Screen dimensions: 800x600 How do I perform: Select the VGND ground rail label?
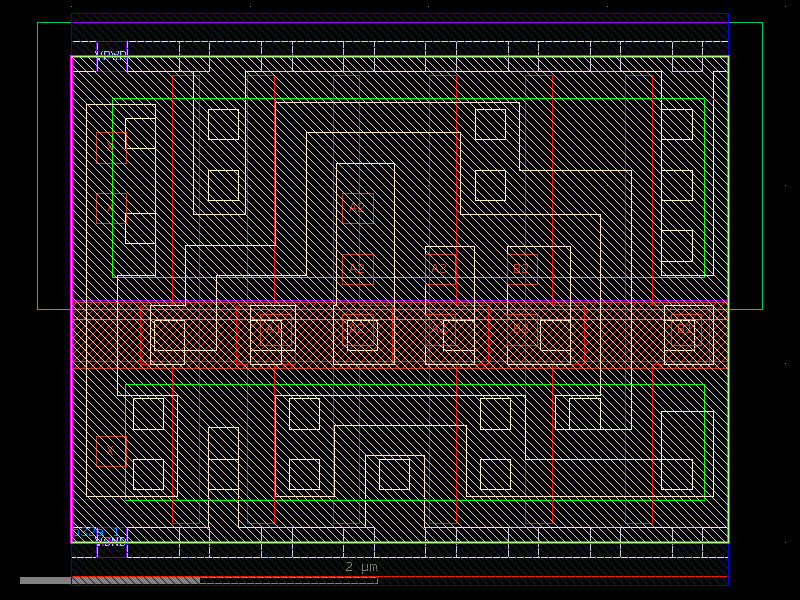110,541
